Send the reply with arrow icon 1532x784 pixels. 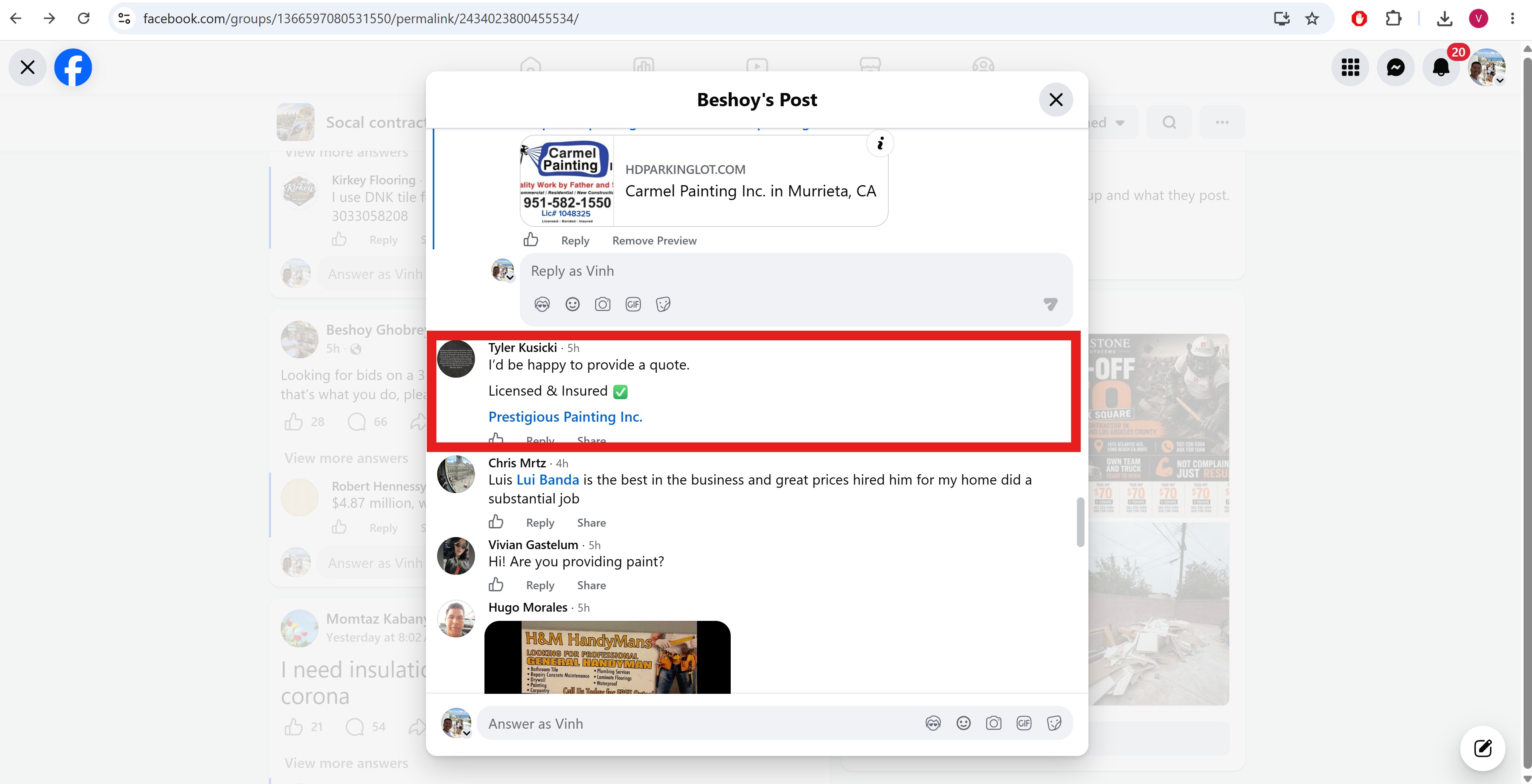point(1050,304)
